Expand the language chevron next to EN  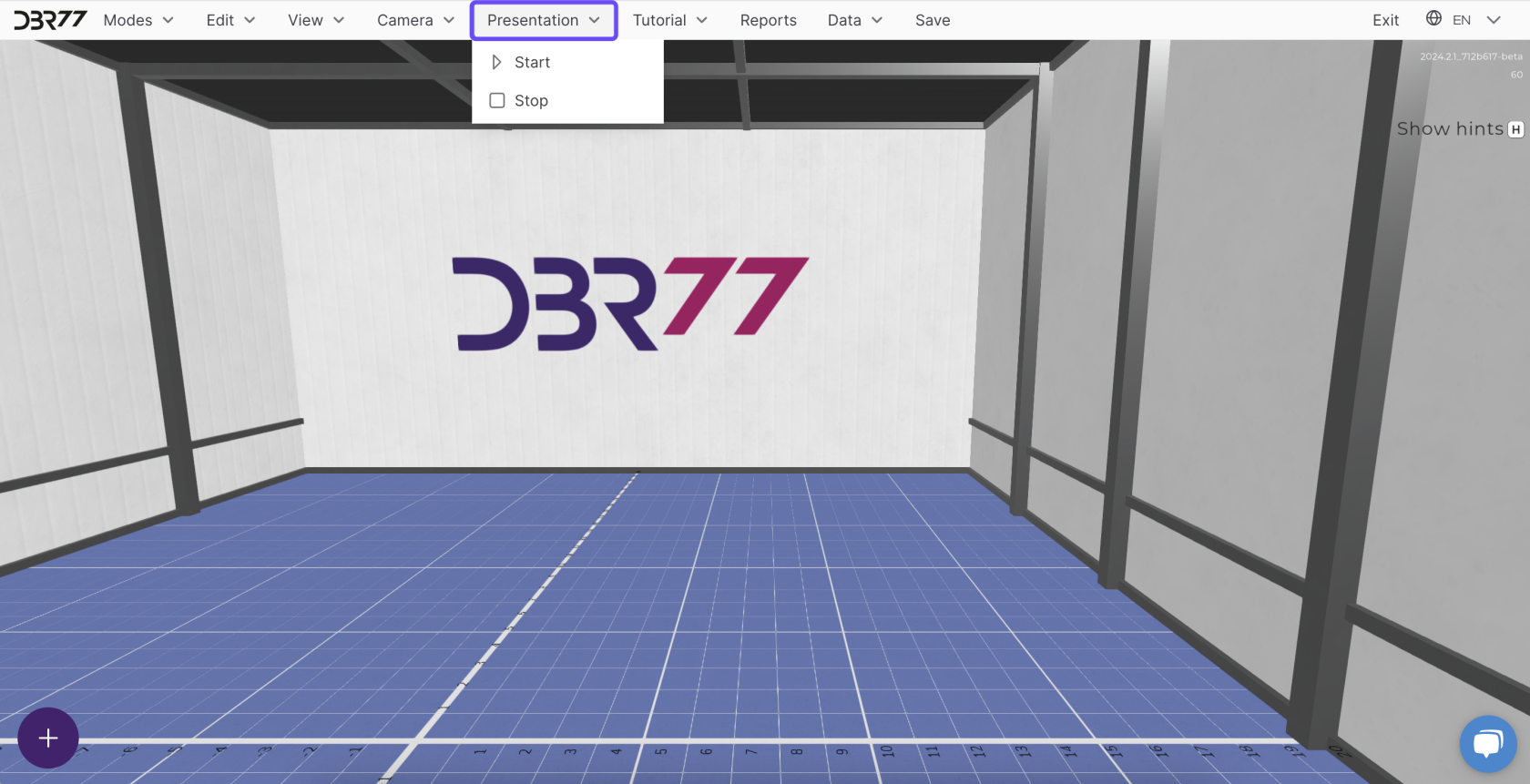[x=1494, y=20]
